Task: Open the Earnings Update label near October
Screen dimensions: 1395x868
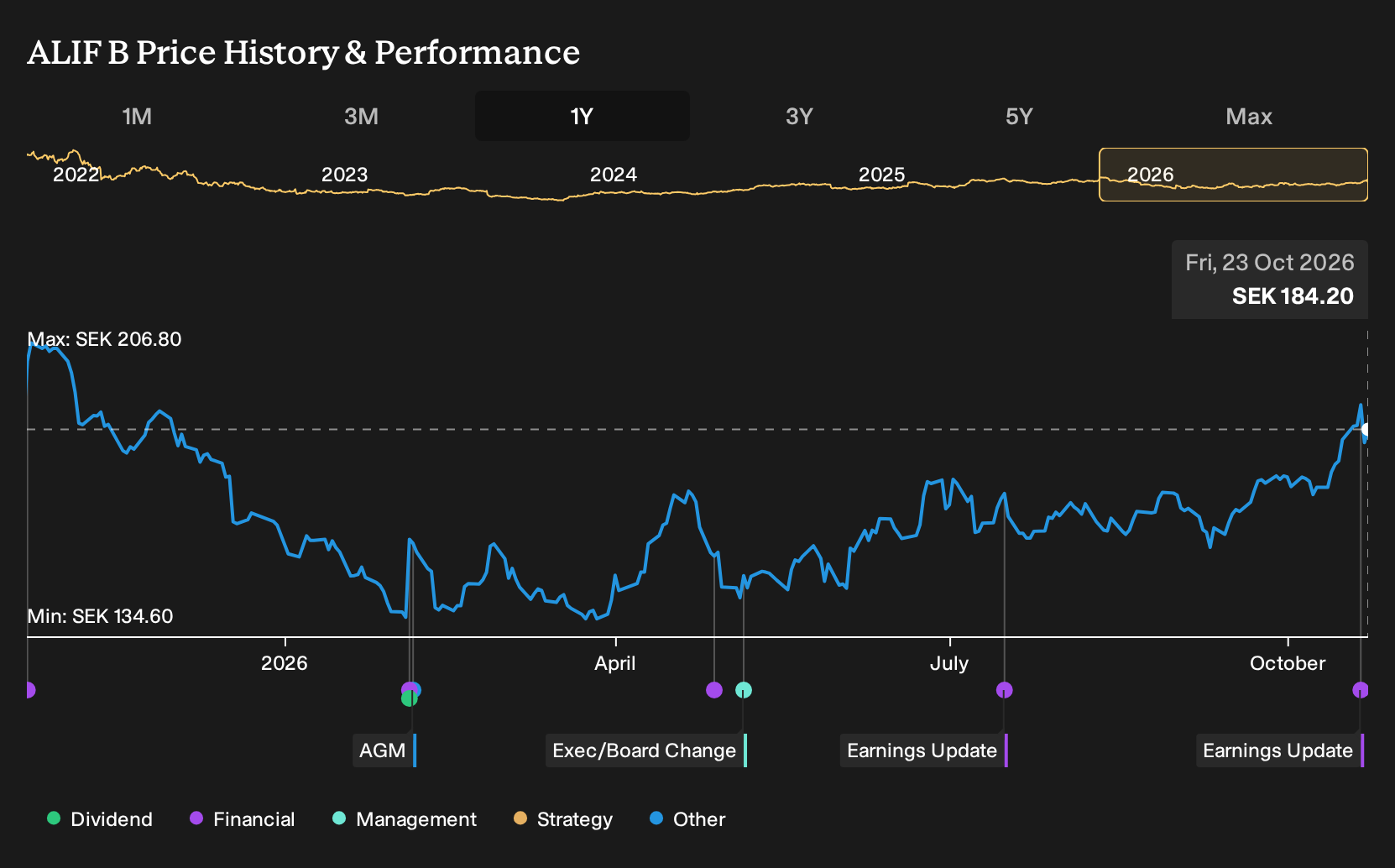Action: point(1279,750)
